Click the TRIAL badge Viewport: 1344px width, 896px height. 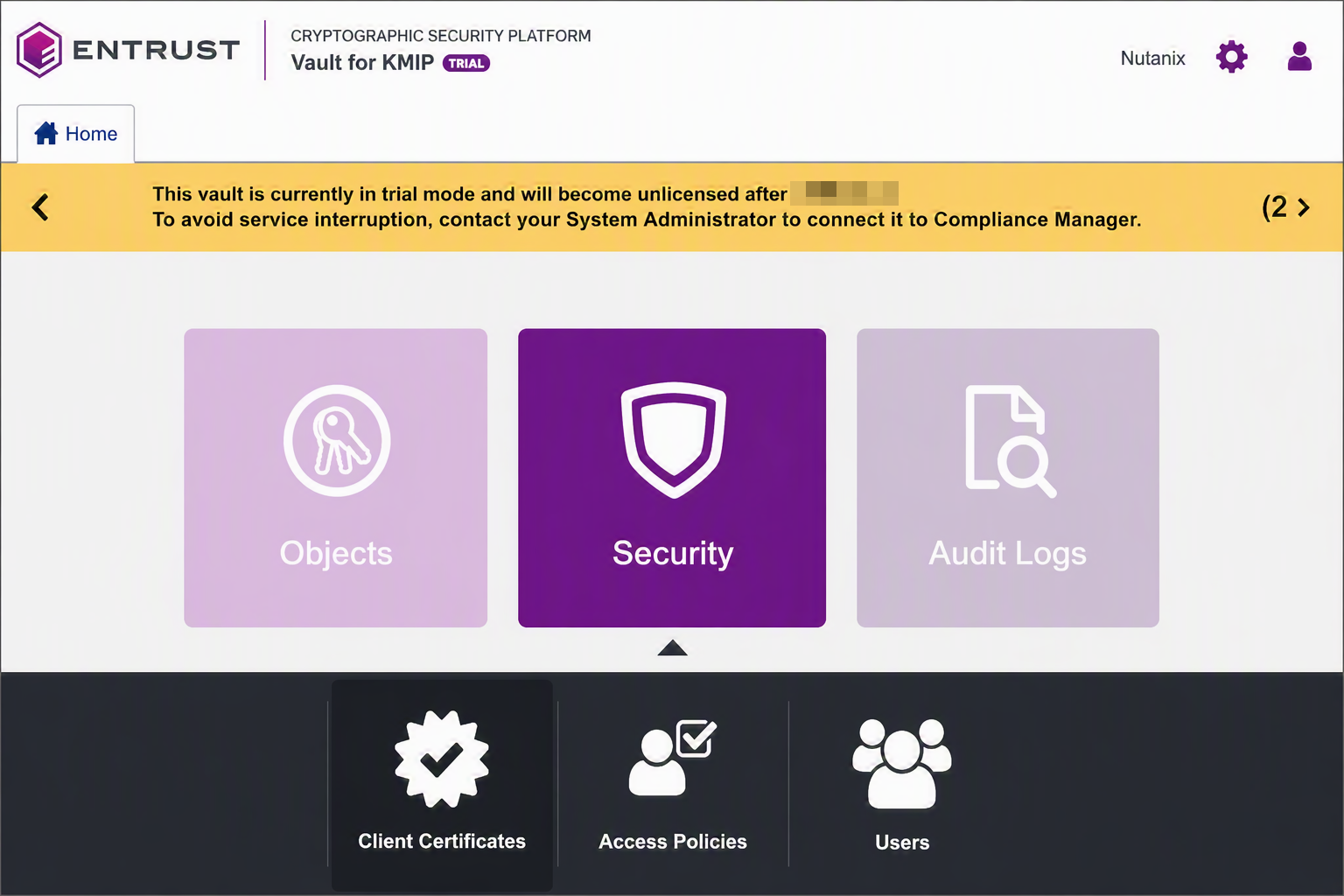click(x=466, y=63)
